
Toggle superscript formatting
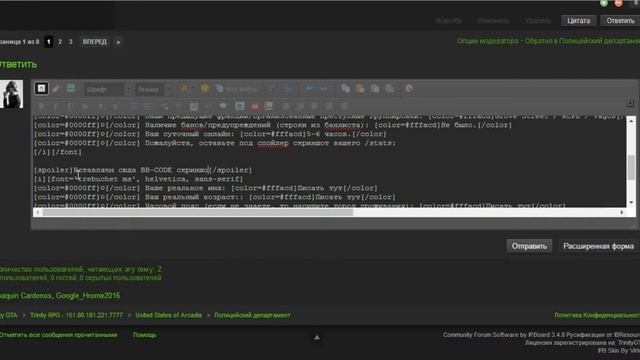(x=116, y=107)
